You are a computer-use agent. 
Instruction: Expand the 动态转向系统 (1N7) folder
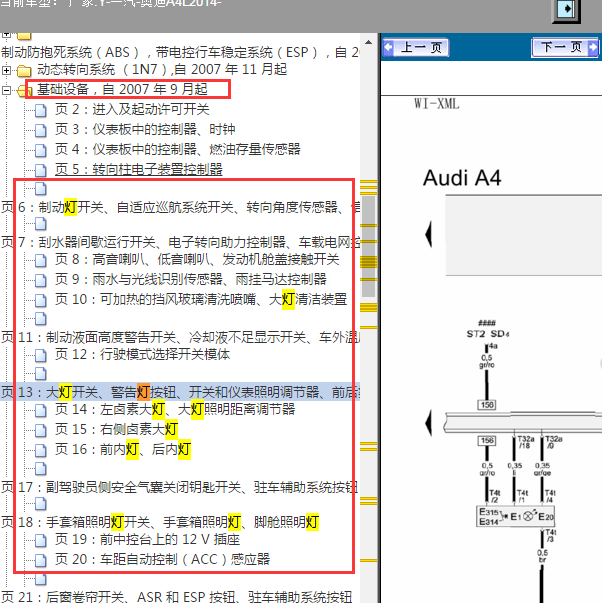click(x=6, y=70)
